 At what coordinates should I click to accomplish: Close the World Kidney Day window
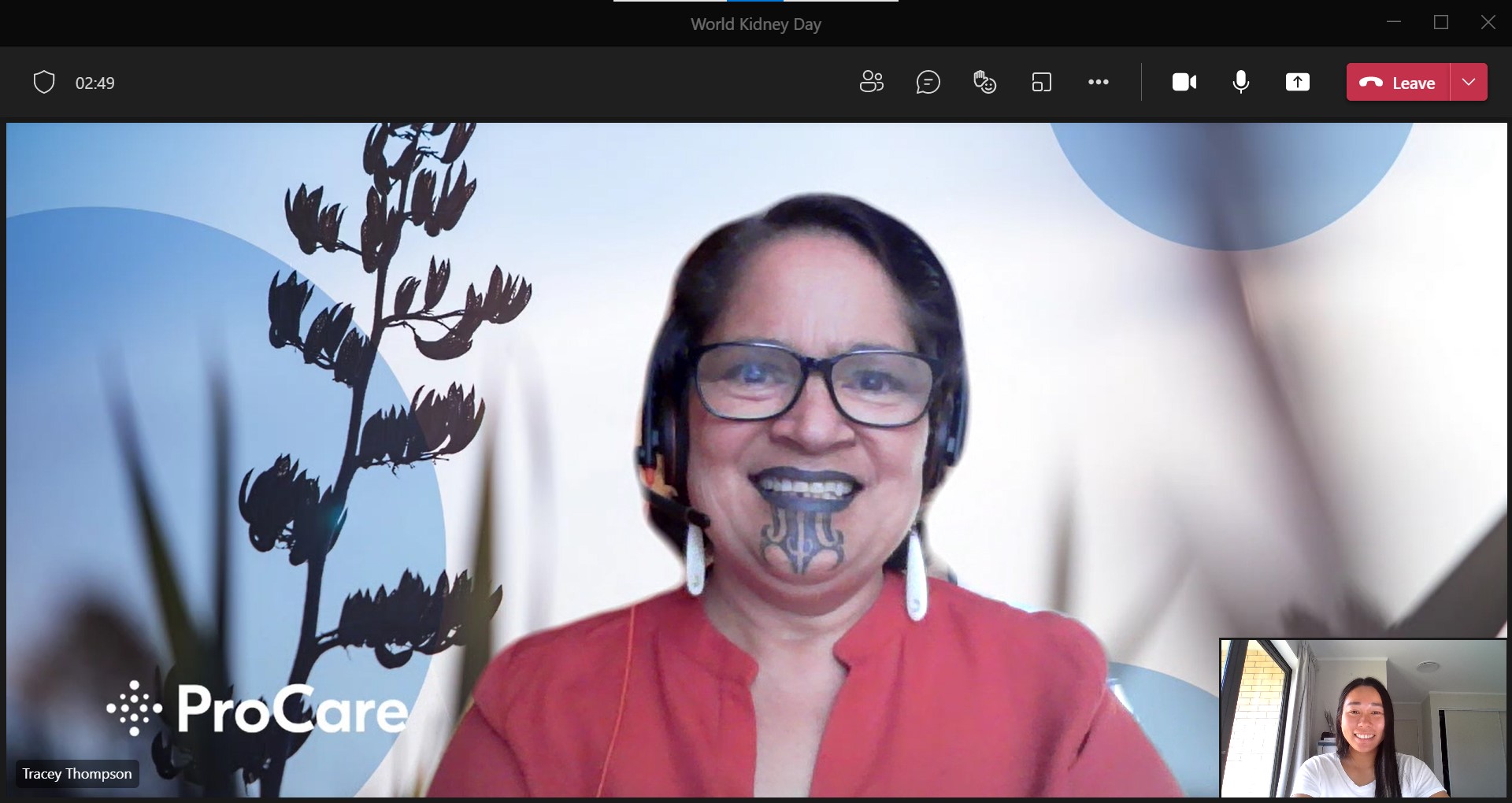[1488, 23]
